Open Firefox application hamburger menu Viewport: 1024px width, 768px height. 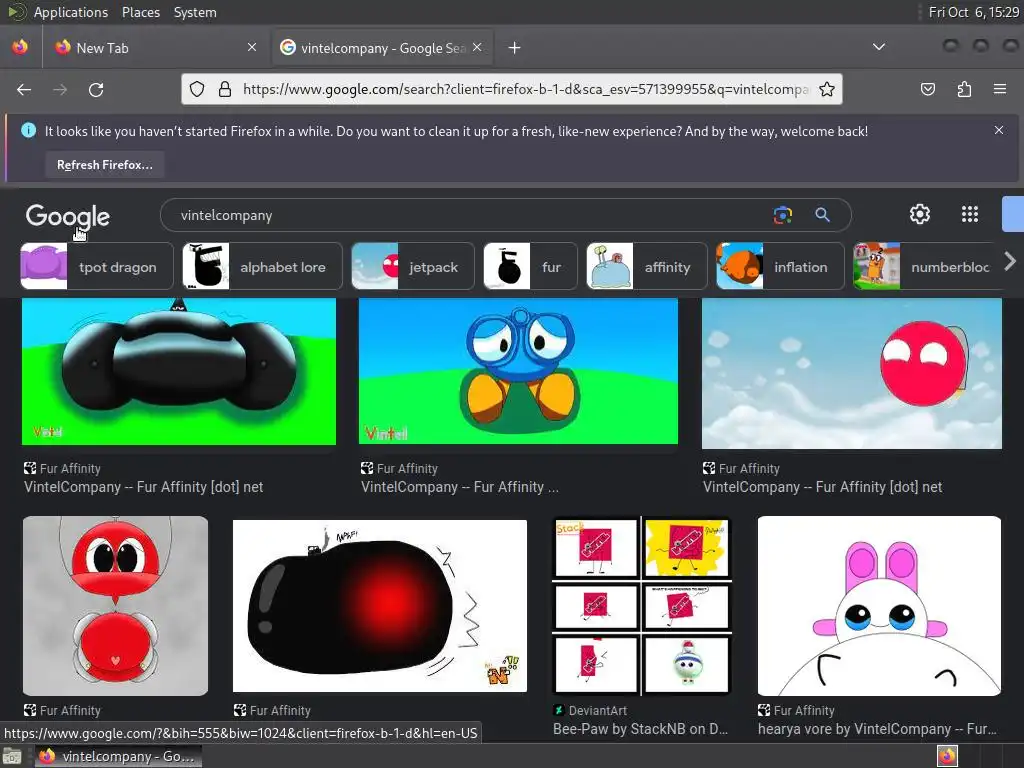pos(1000,89)
